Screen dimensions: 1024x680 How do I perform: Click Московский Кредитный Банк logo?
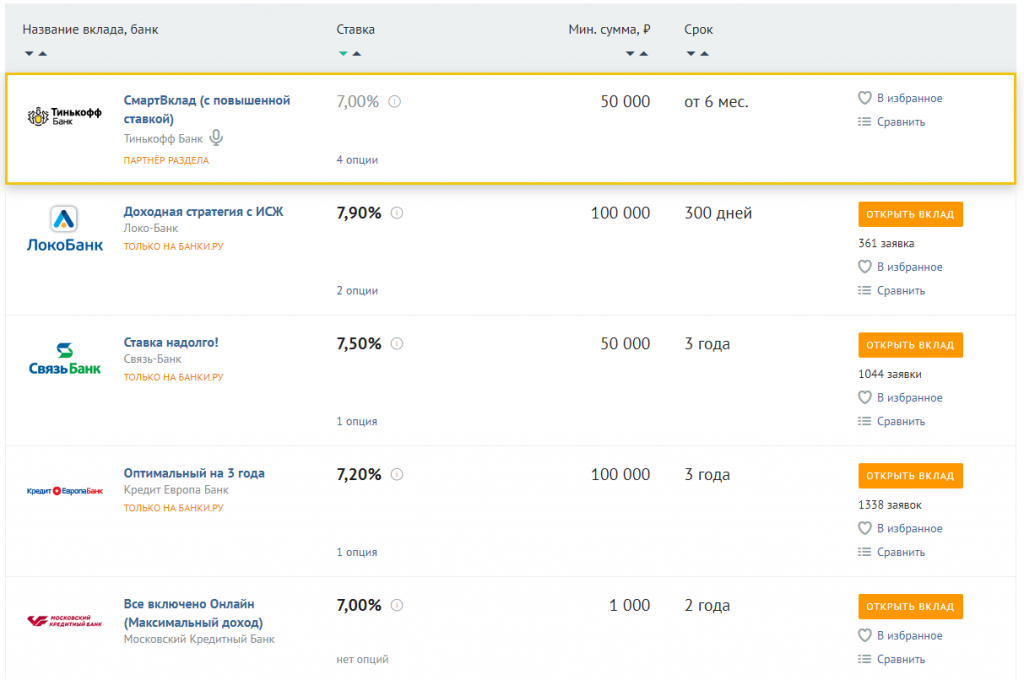tap(65, 621)
